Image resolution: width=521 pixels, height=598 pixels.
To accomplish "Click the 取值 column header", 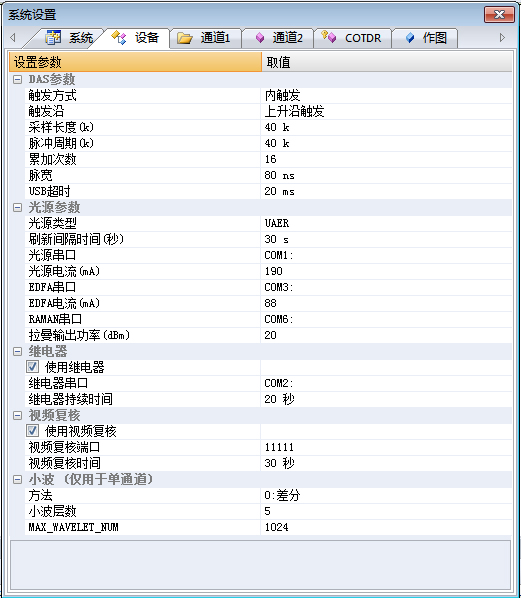I will 387,62.
